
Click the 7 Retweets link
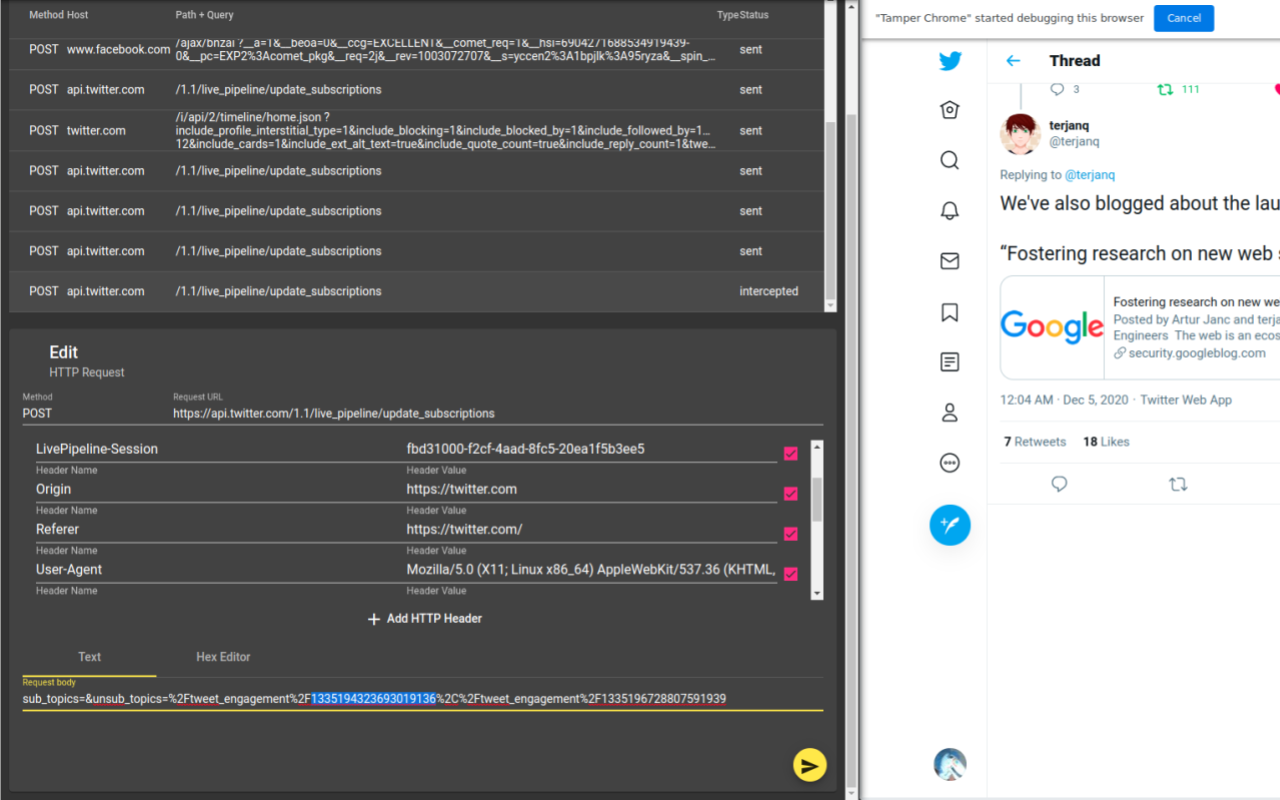(1035, 442)
